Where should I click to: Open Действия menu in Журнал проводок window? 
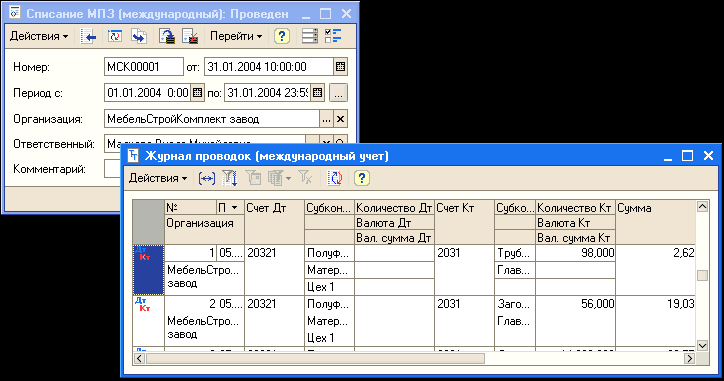coord(158,178)
